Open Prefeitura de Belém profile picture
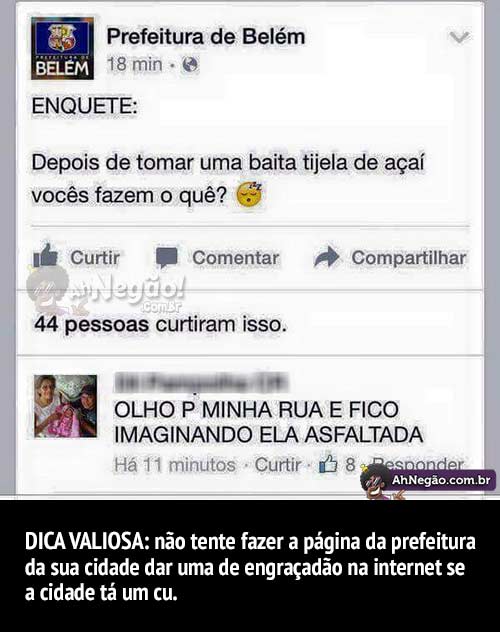The height and width of the screenshot is (632, 500). 62,48
